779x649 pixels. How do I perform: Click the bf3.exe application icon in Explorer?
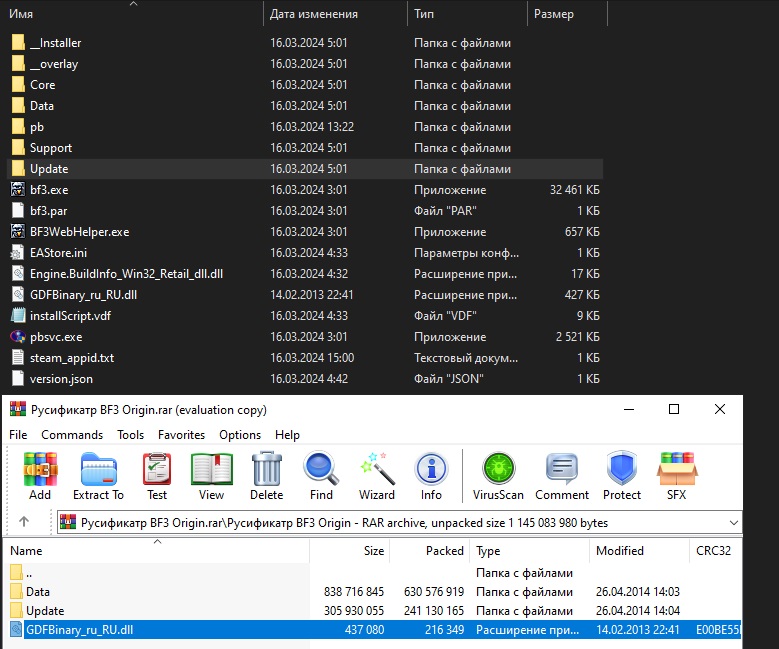coord(18,189)
